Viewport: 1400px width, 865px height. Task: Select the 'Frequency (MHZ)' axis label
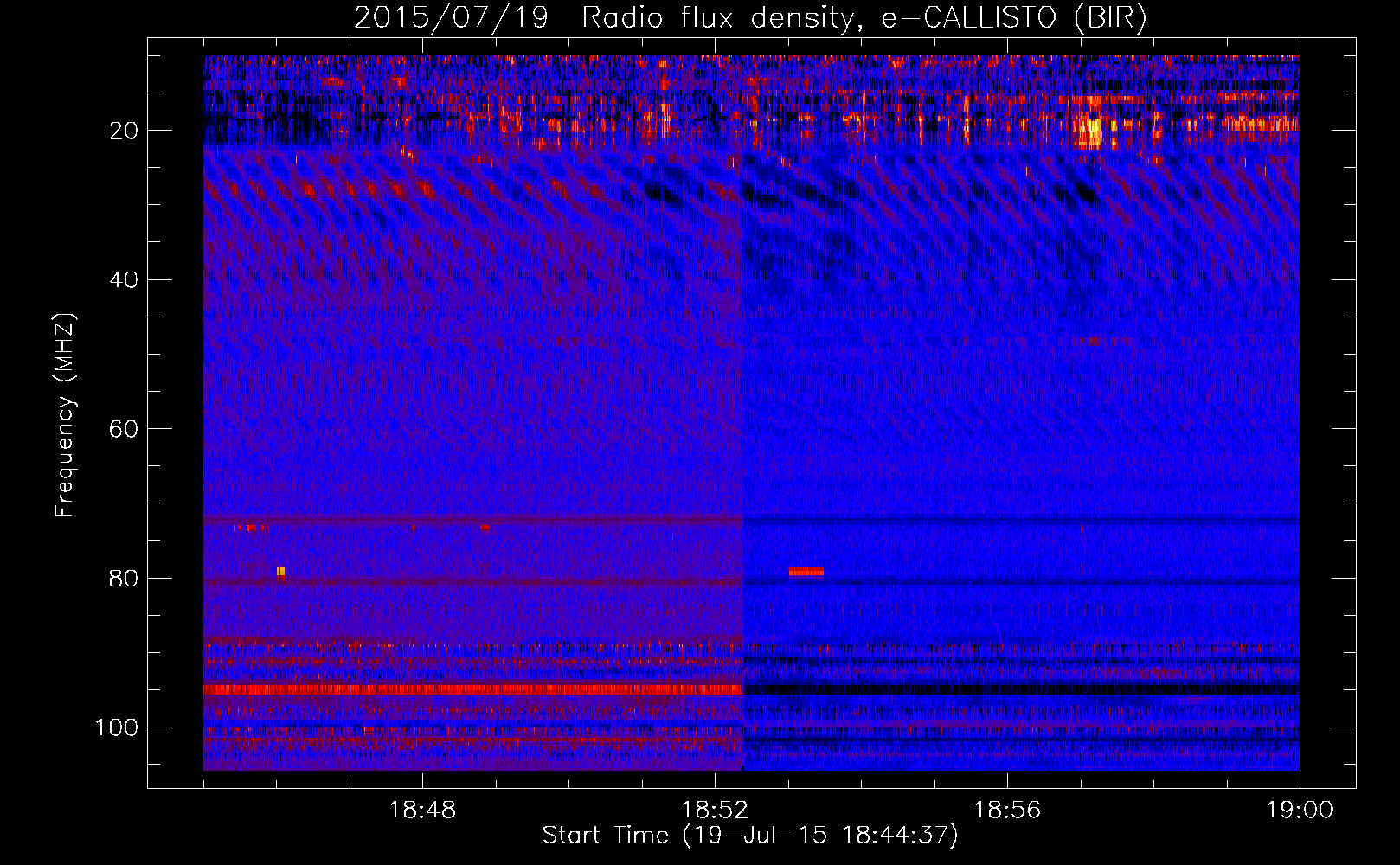click(x=66, y=414)
